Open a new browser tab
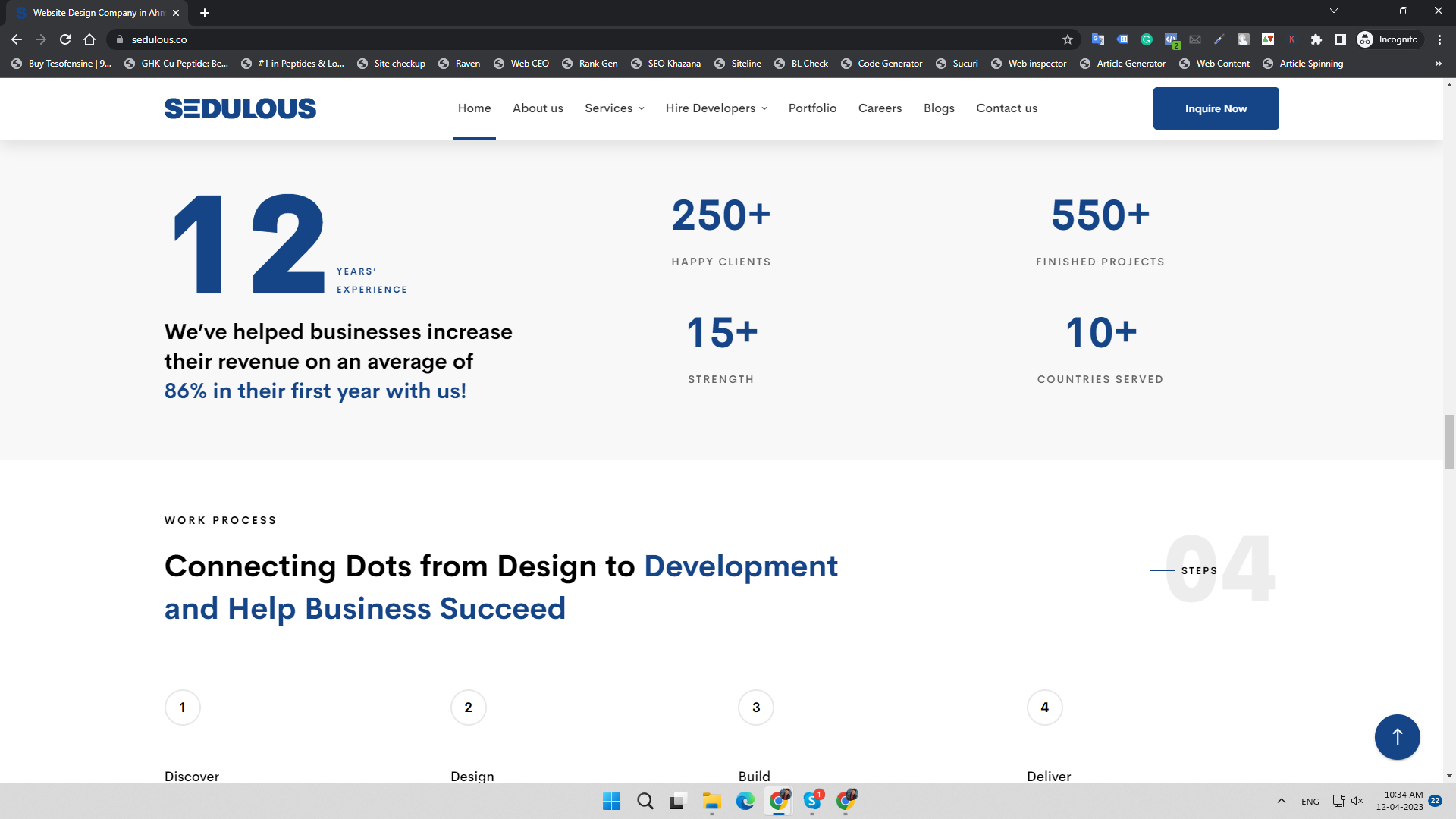1456x819 pixels. tap(205, 13)
